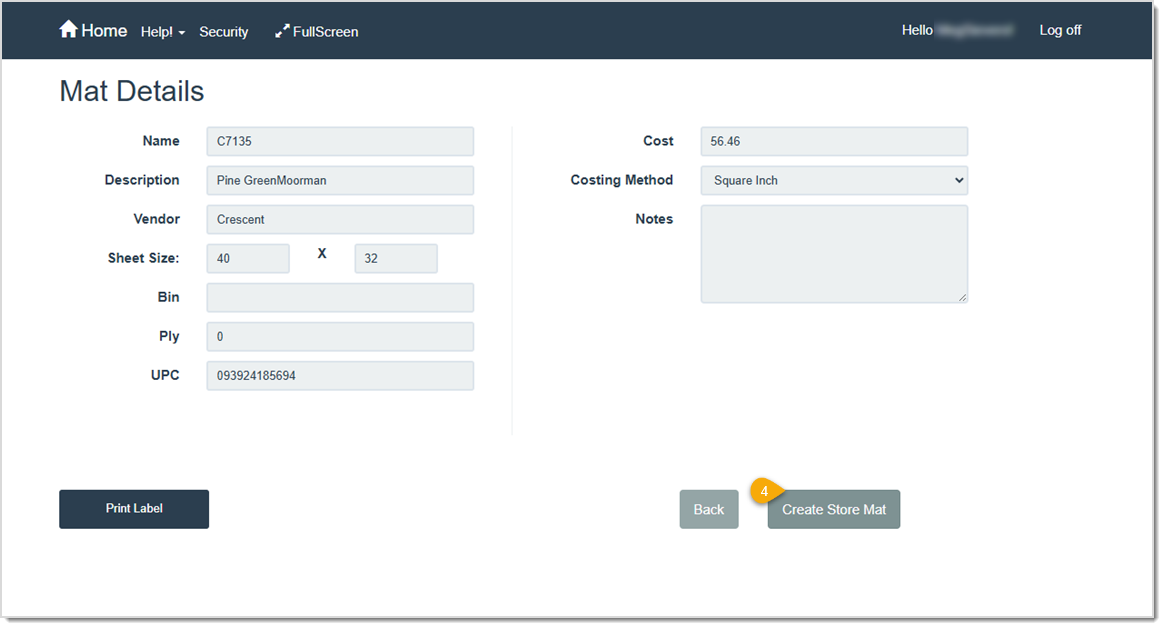Click the Sheet Size width field showing 40
The width and height of the screenshot is (1164, 628).
click(x=248, y=258)
